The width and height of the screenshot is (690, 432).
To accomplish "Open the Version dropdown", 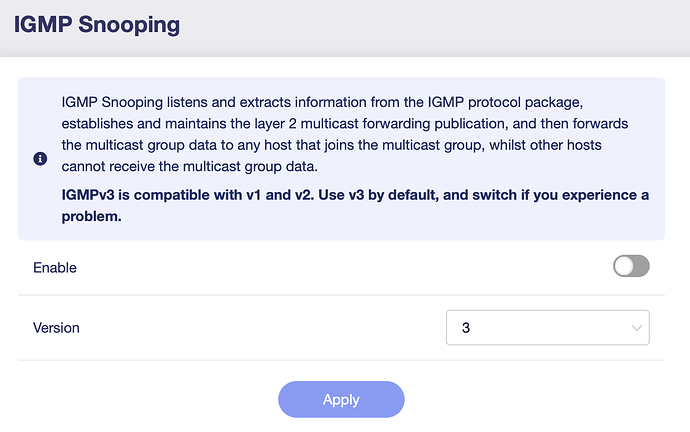I will pyautogui.click(x=547, y=328).
